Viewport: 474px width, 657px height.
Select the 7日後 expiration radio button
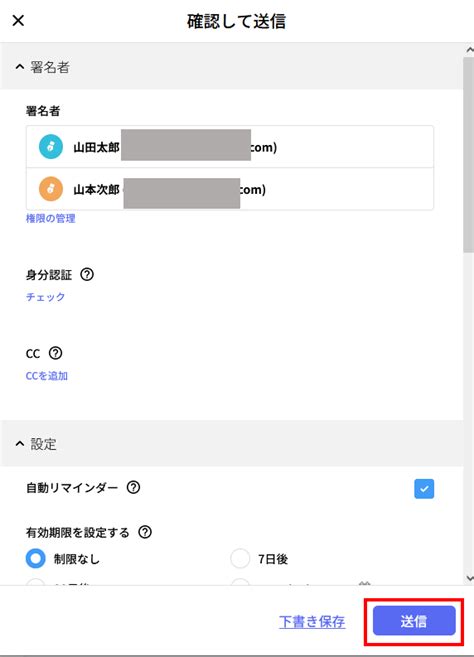pos(240,559)
